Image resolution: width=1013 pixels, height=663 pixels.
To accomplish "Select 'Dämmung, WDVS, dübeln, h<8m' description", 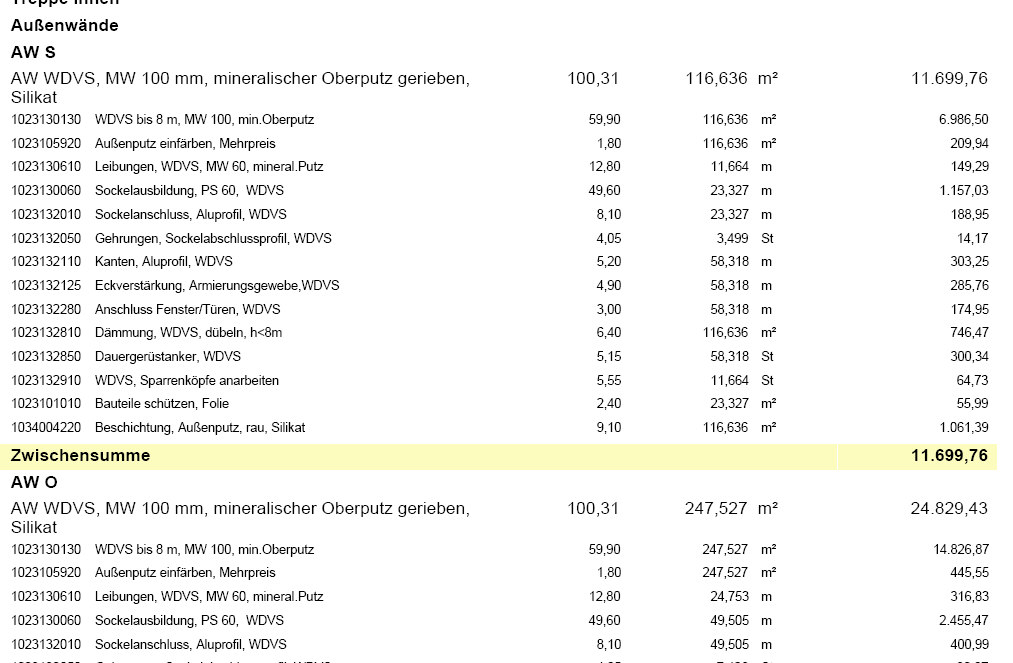I will tap(189, 333).
